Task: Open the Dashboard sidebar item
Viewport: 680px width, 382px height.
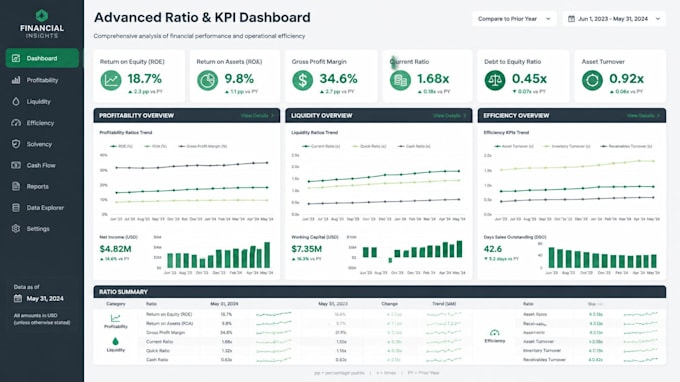Action: 42,58
